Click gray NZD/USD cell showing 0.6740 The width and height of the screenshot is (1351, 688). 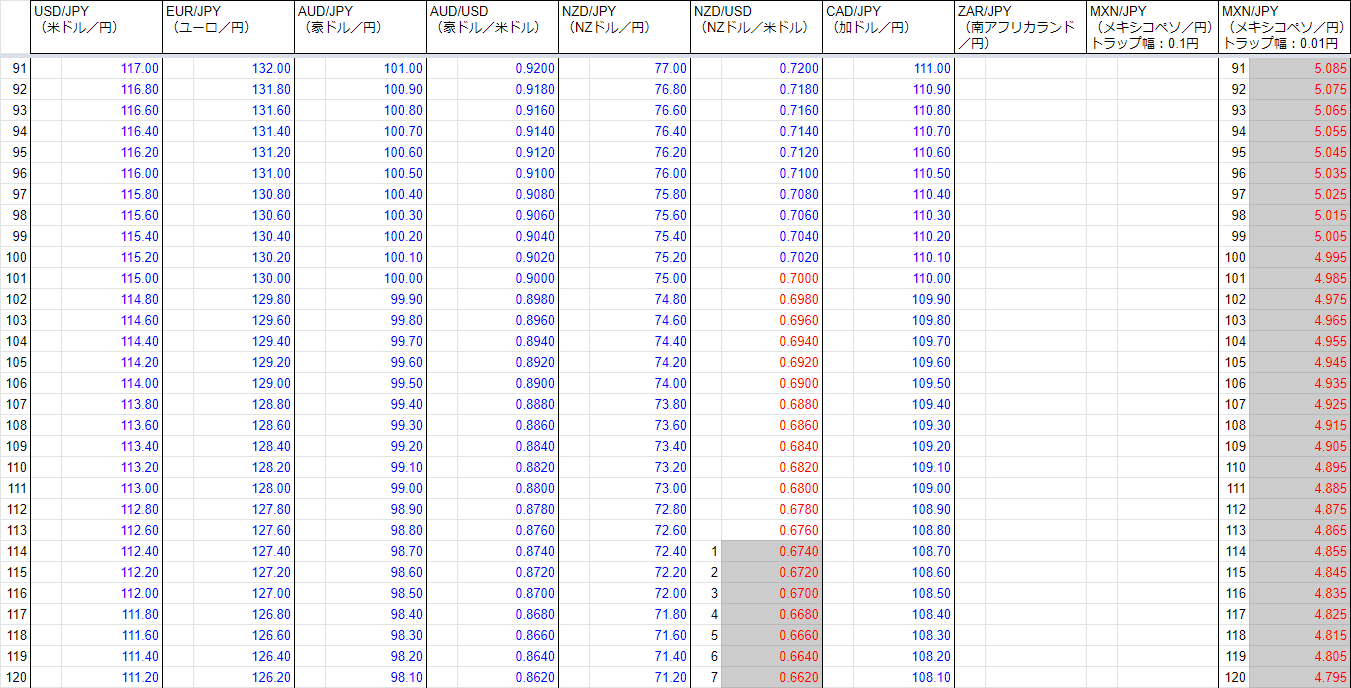coord(771,551)
